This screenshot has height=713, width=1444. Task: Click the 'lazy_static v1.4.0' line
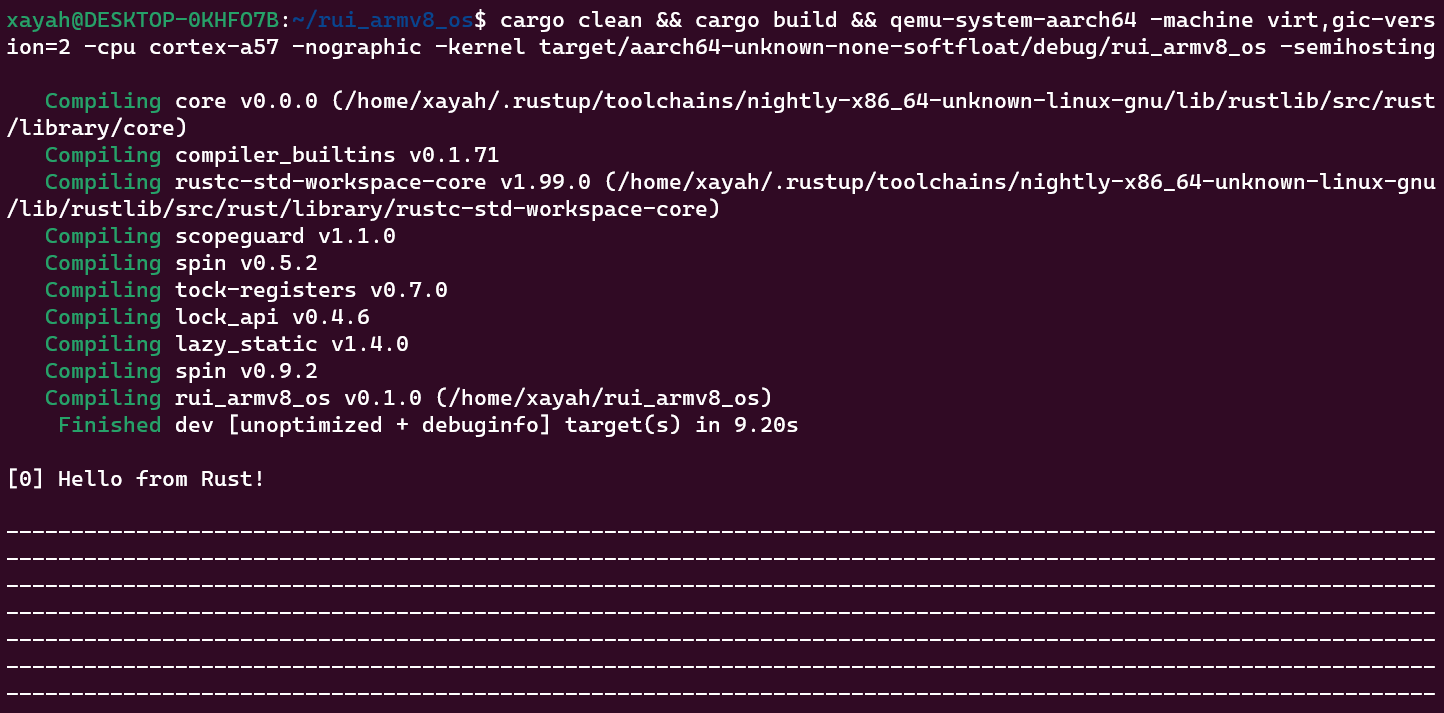click(x=291, y=344)
